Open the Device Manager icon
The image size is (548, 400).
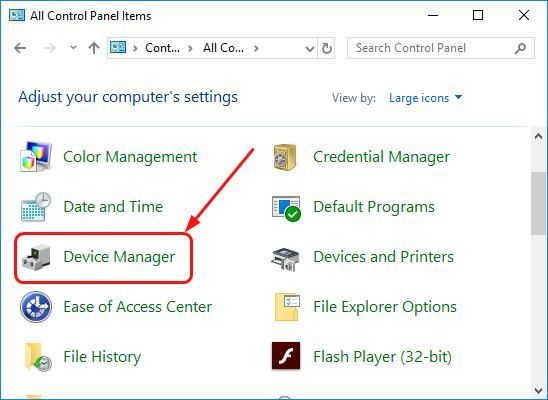36,257
